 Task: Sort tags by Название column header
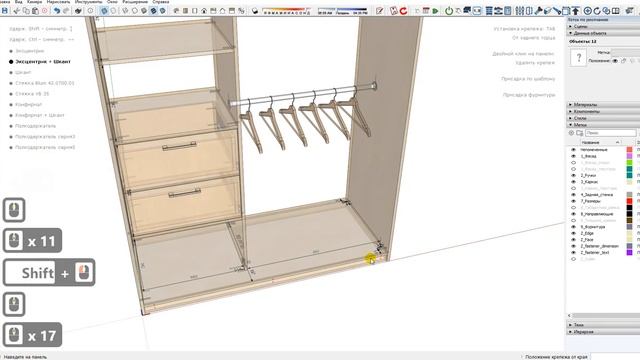tap(600, 142)
